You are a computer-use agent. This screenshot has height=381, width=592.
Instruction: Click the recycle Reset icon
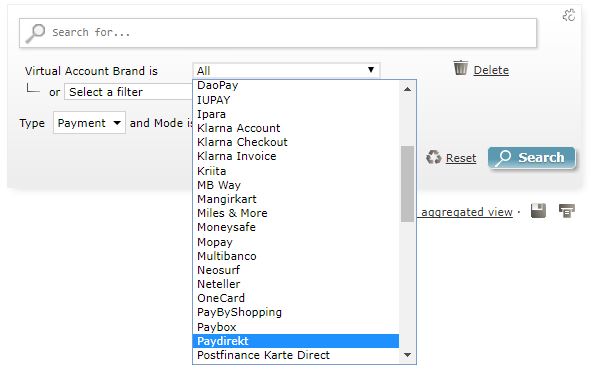[x=433, y=157]
